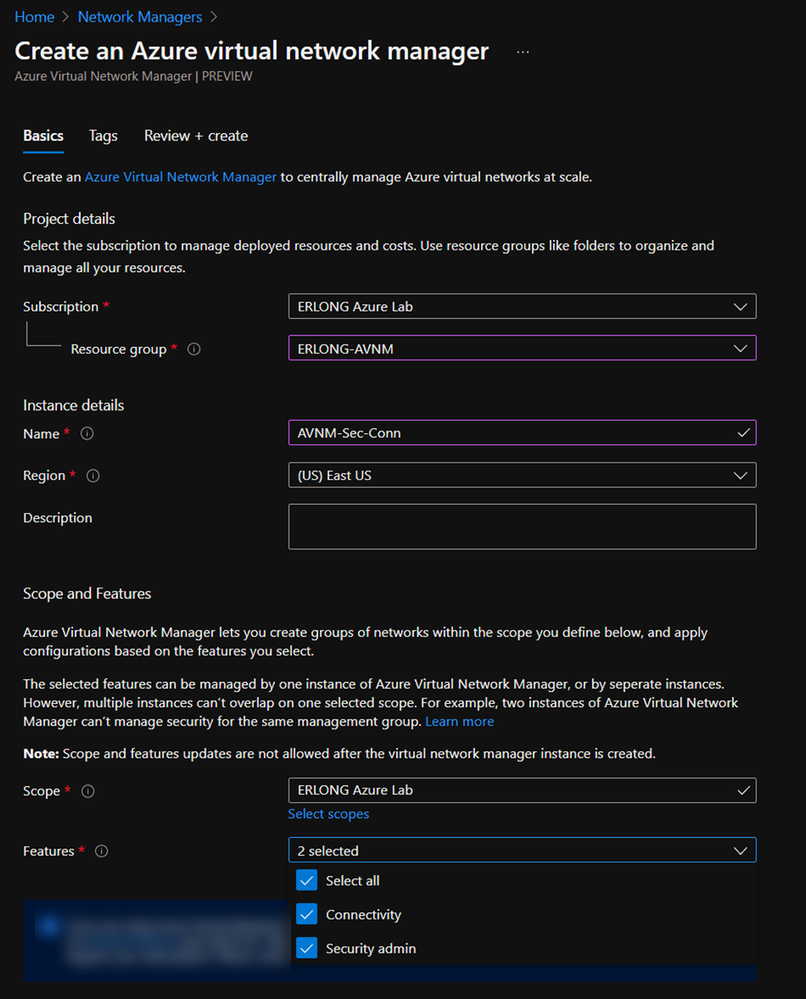Screen dimensions: 806x999
Task: Select the 'Project details' heading text
Action: (69, 219)
